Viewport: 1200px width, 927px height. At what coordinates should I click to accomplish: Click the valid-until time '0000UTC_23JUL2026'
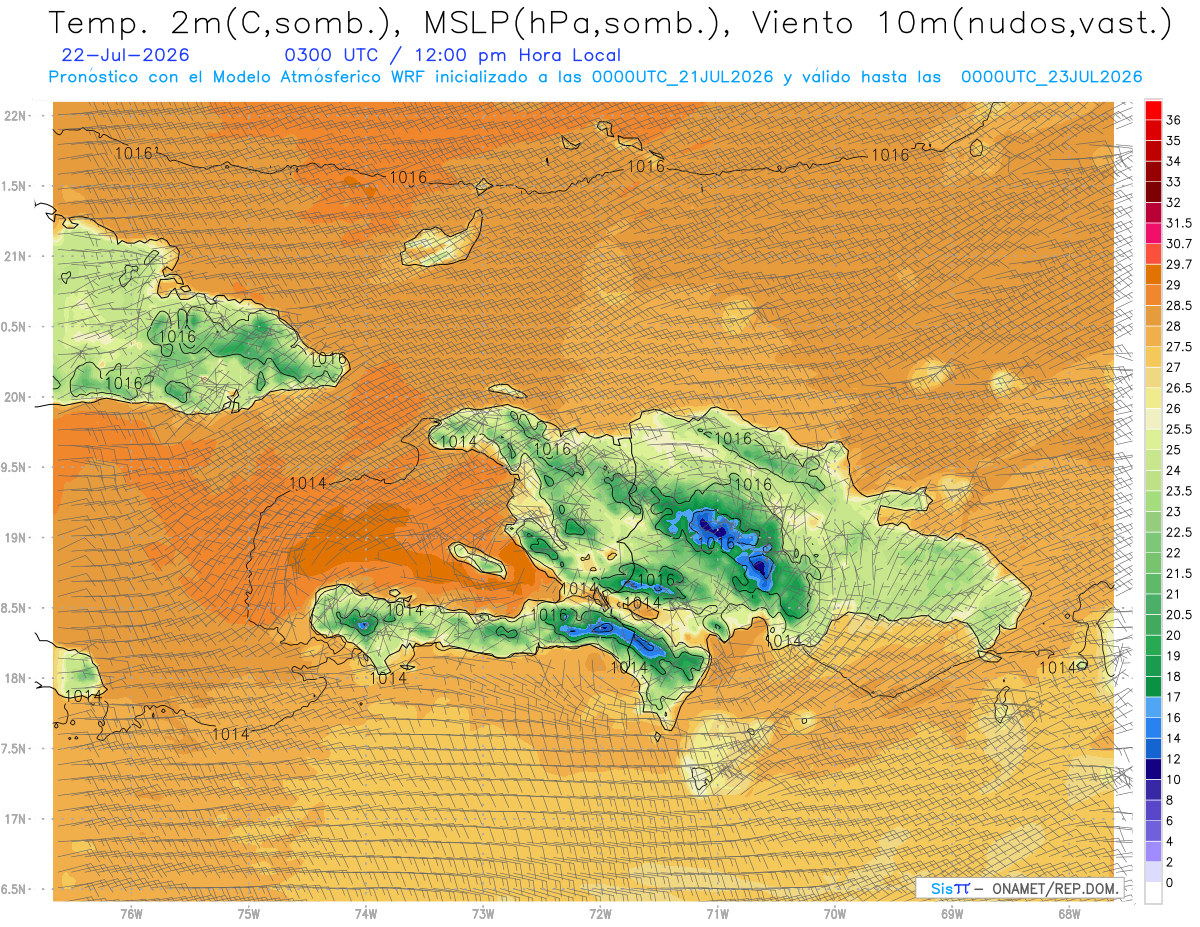pyautogui.click(x=1051, y=77)
